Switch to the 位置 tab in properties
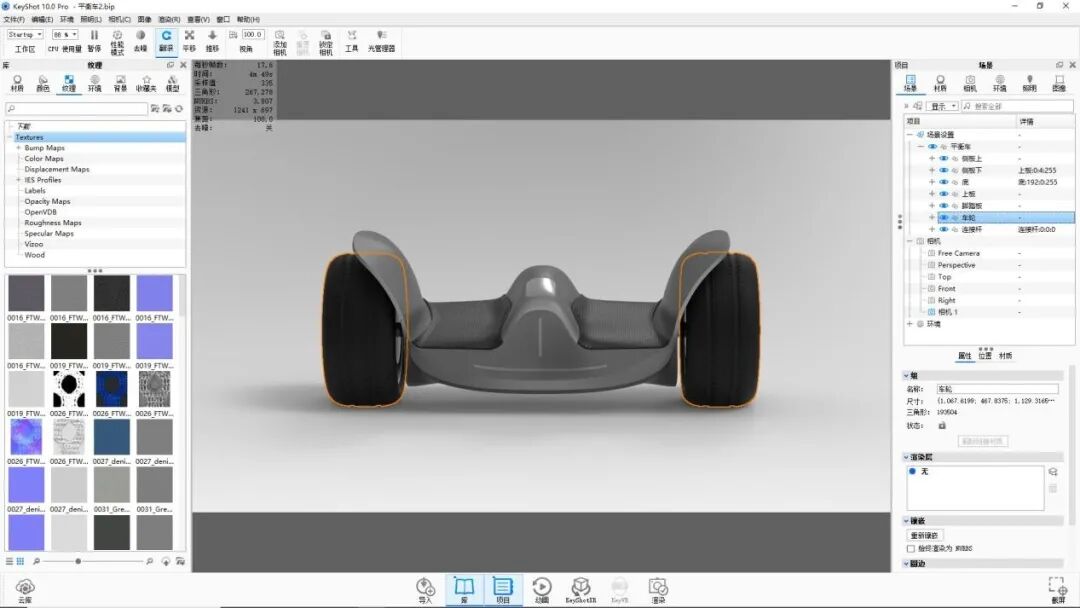 (x=985, y=356)
